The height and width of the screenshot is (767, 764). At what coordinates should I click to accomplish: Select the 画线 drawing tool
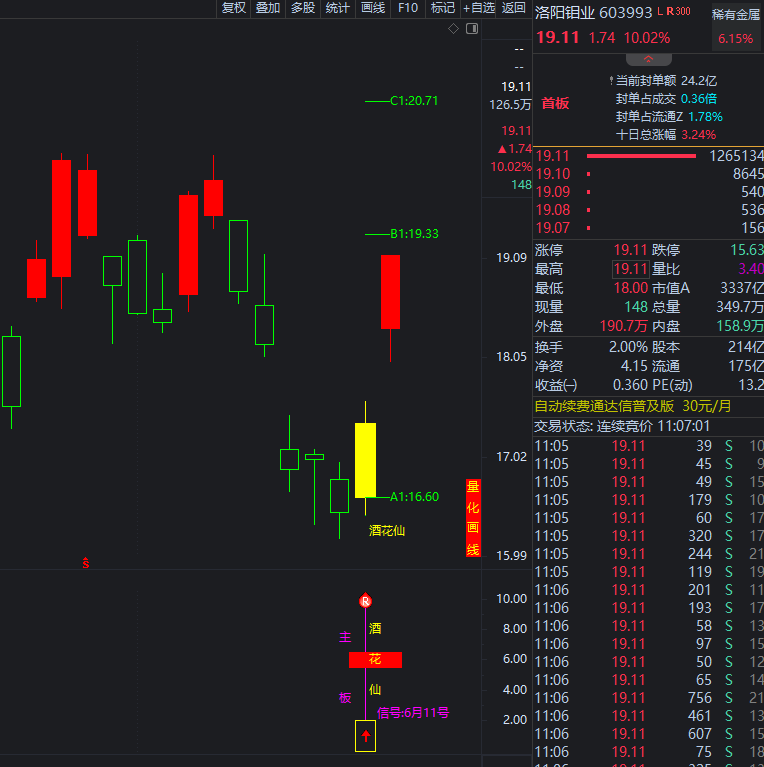pos(373,8)
